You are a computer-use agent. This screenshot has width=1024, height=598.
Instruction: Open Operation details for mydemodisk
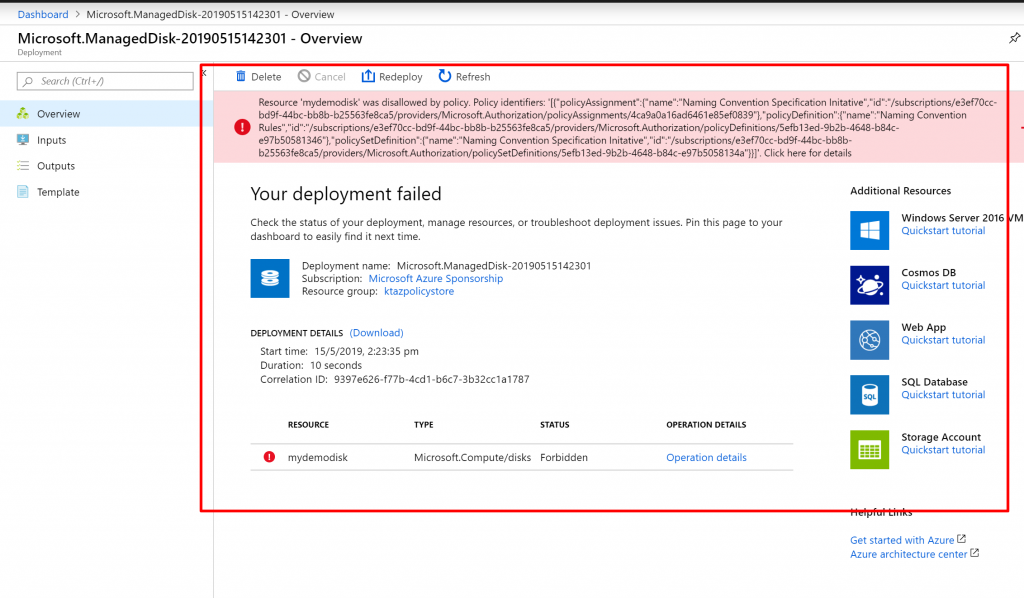[706, 458]
